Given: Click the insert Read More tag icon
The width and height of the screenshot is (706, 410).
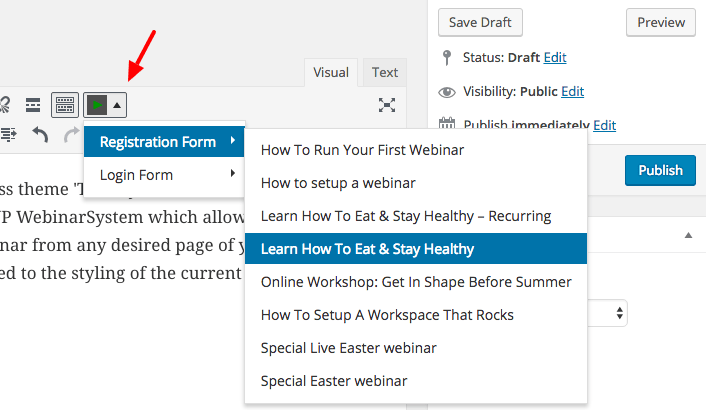Looking at the screenshot, I should pyautogui.click(x=33, y=105).
